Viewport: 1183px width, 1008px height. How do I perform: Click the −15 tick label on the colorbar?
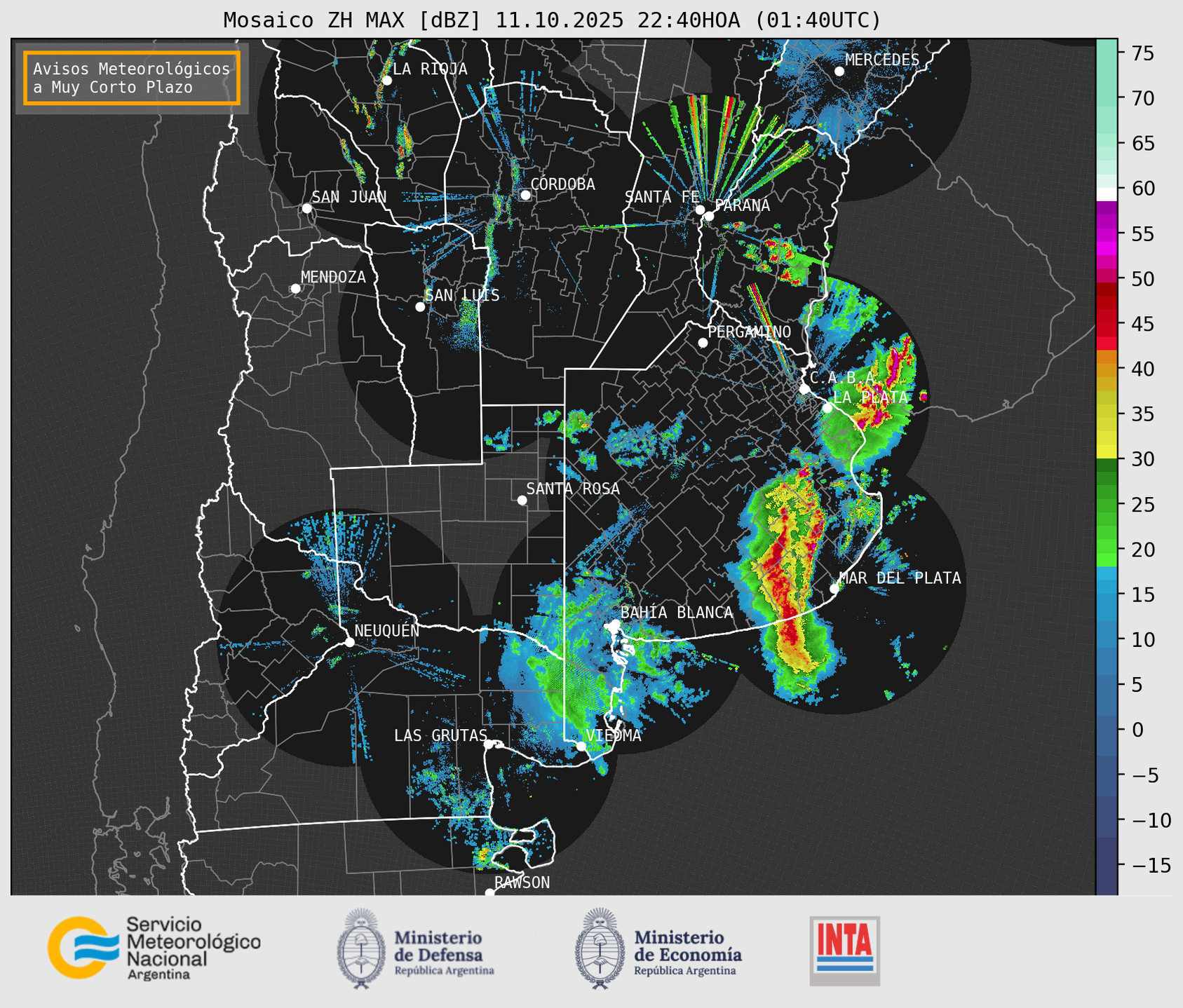pos(1151,865)
